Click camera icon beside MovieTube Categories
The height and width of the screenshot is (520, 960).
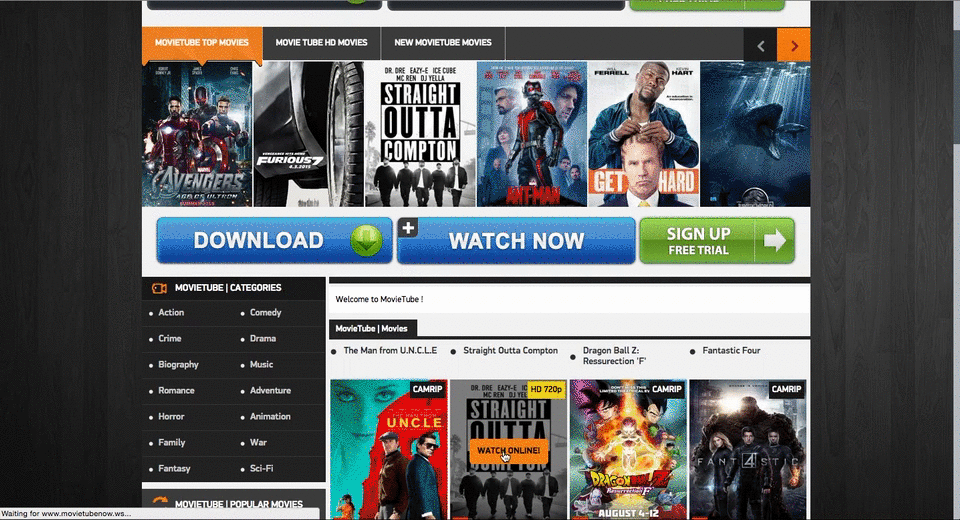(x=159, y=288)
